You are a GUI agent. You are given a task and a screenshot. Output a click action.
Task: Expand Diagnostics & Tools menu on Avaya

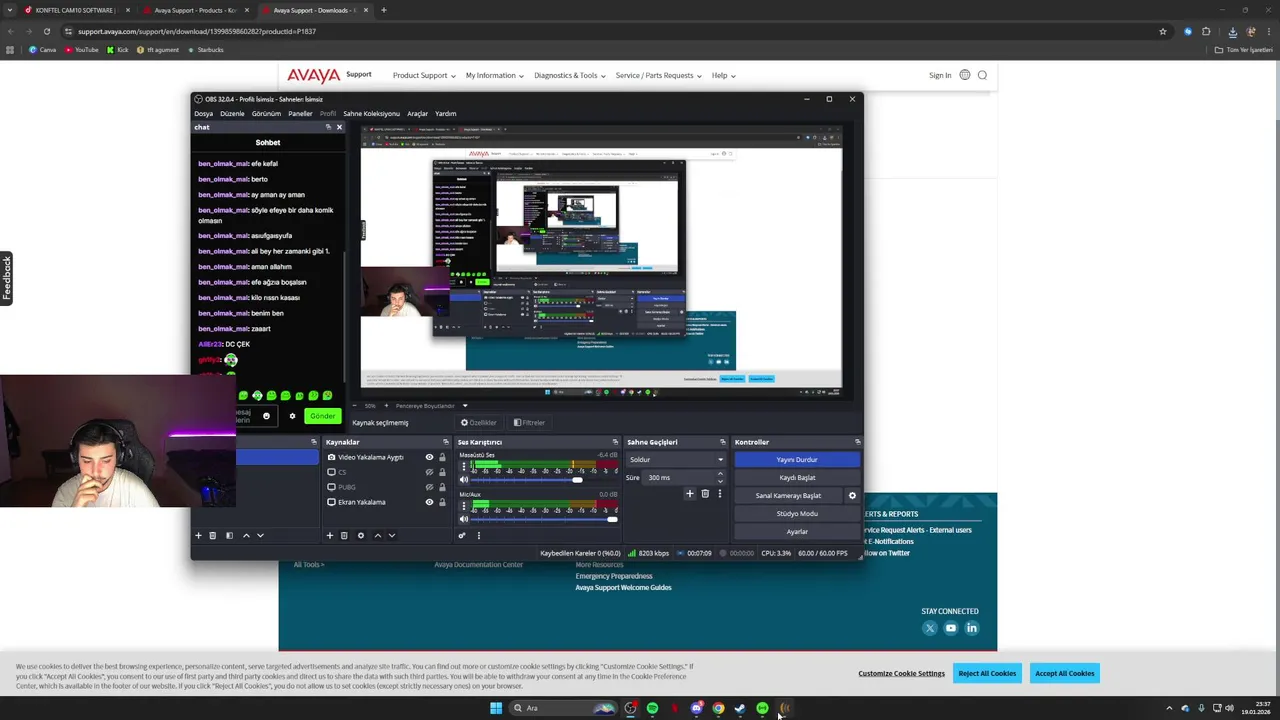[x=570, y=75]
